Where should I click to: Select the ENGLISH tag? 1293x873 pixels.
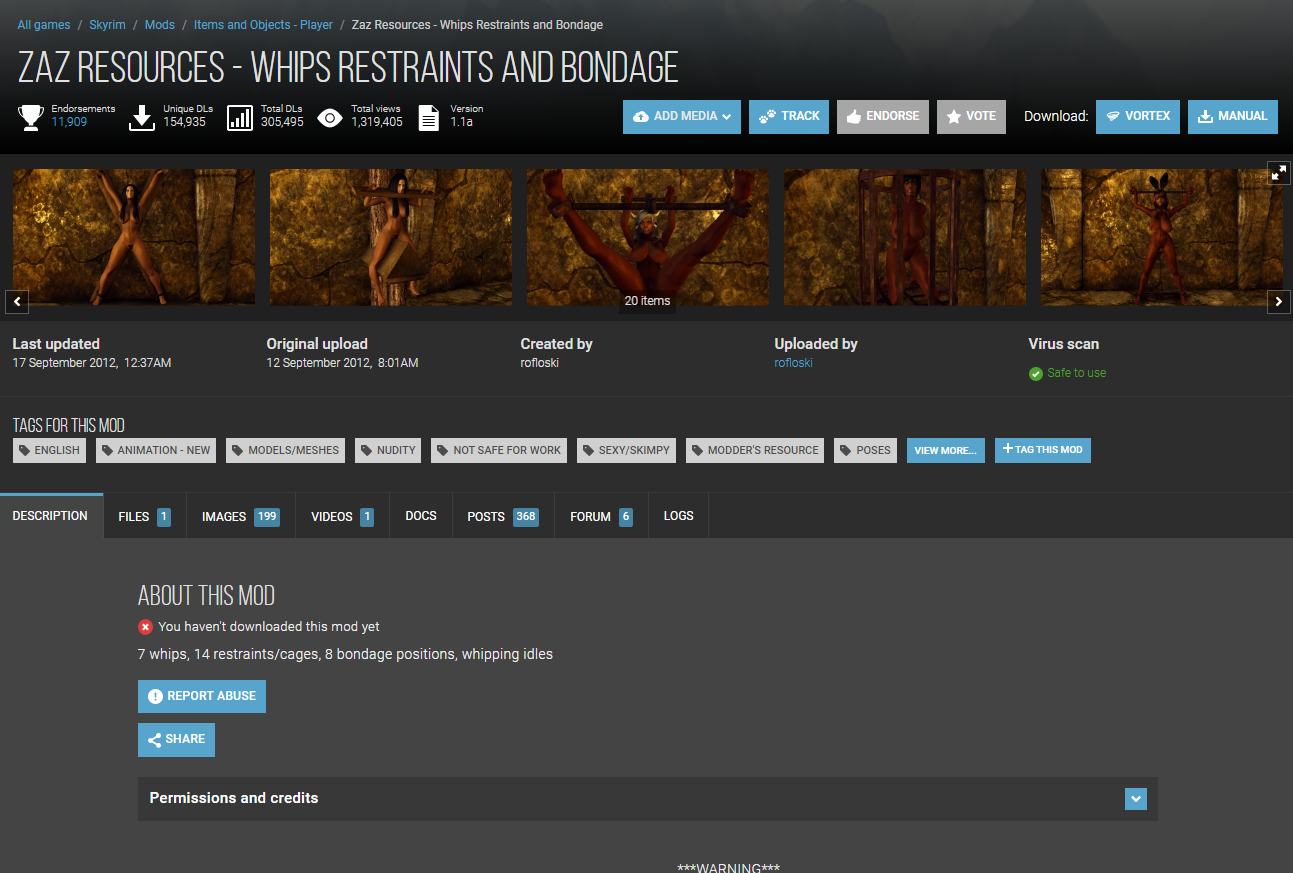(x=49, y=451)
